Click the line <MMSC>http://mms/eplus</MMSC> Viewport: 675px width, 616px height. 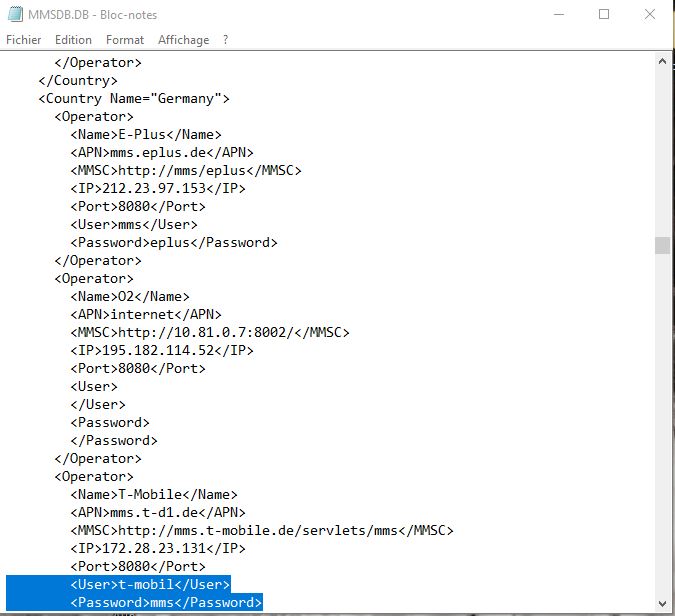pyautogui.click(x=186, y=171)
